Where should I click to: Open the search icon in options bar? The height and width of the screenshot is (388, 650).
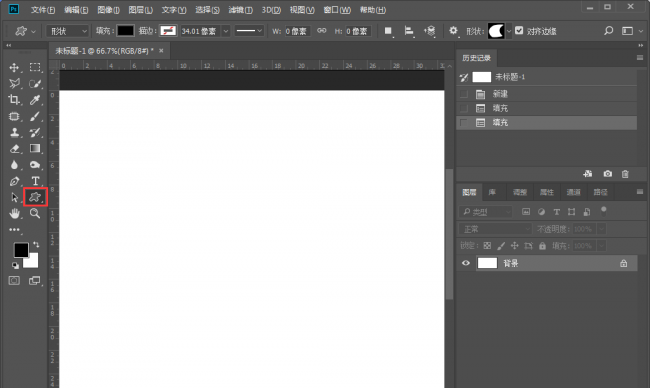point(608,31)
